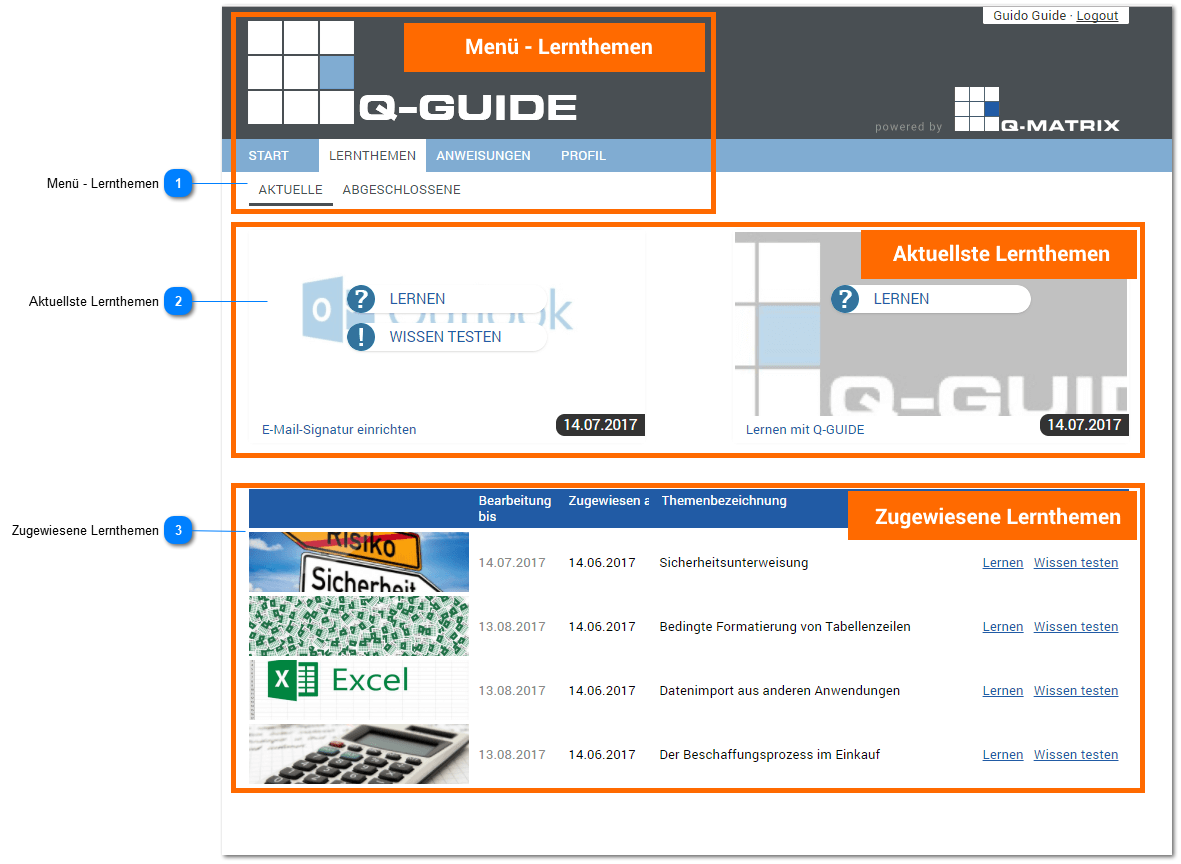Select the AKTUELLE sub-tab

click(x=291, y=190)
